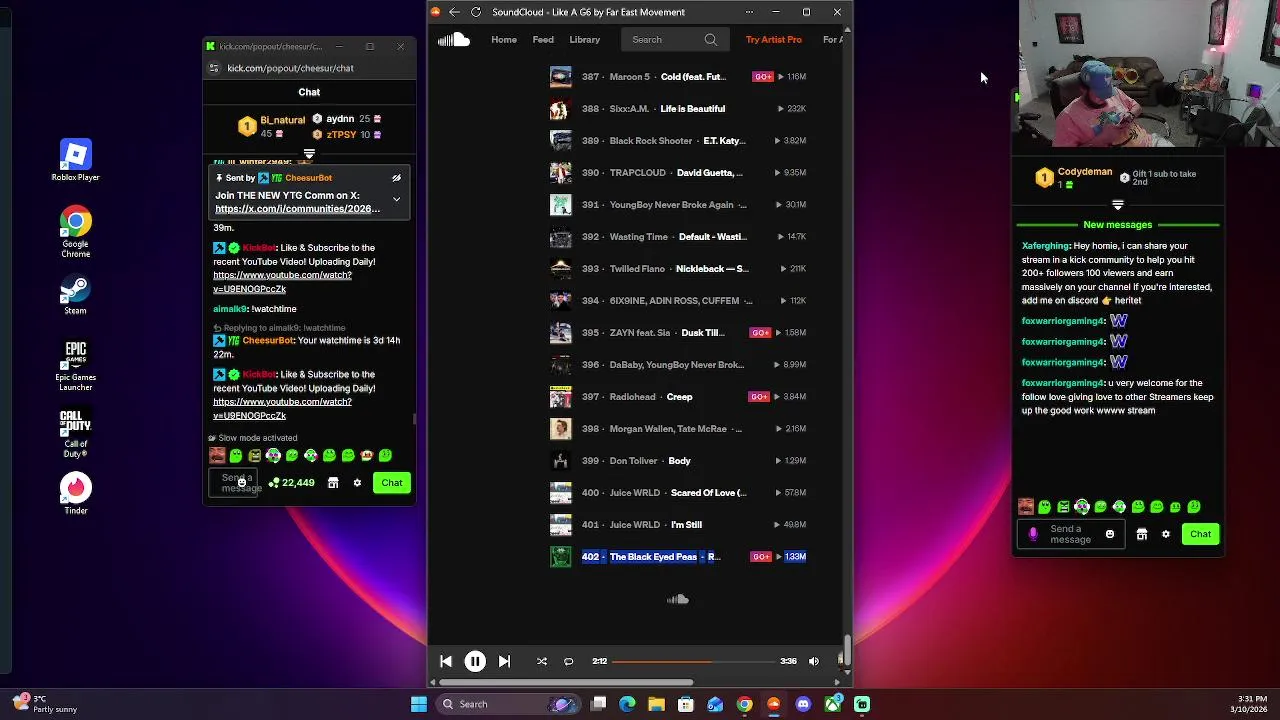The width and height of the screenshot is (1280, 720).
Task: Open first YouTube watch link in cheesur chat
Action: pyautogui.click(x=281, y=282)
